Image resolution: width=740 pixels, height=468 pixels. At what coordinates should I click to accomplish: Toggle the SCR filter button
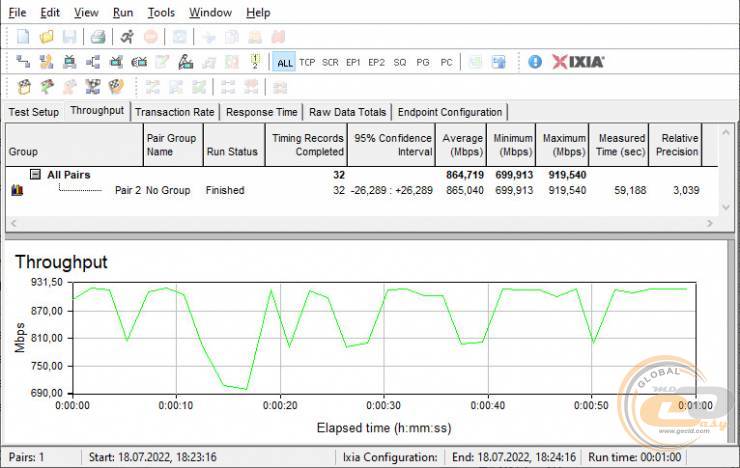[x=330, y=62]
